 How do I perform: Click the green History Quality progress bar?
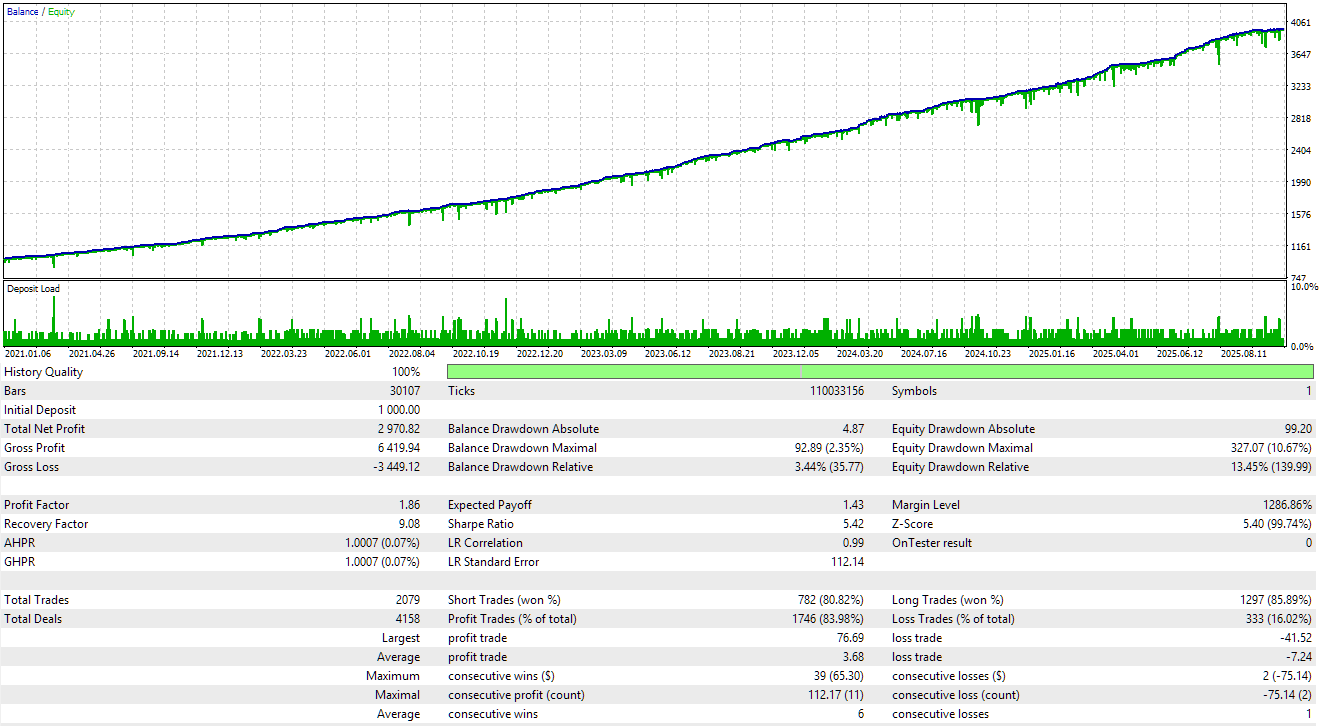coord(881,372)
